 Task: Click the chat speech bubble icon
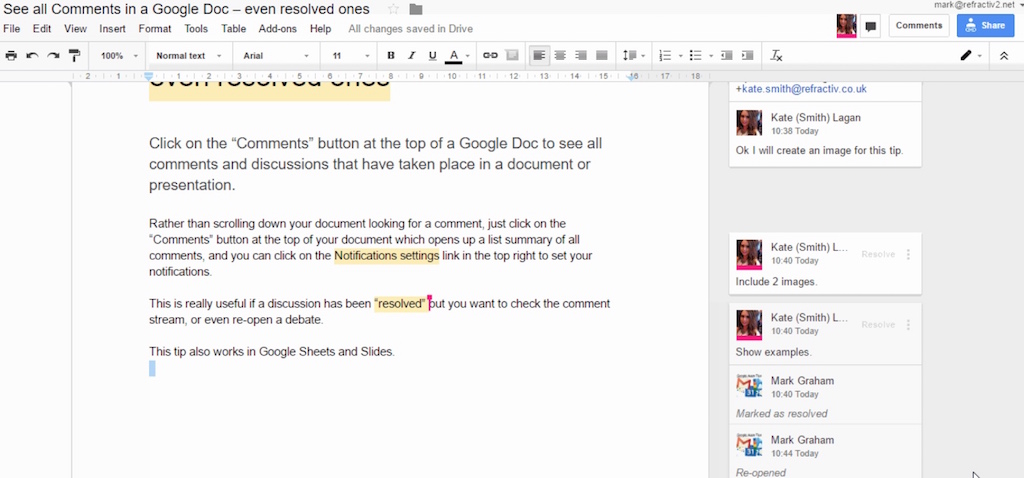point(870,27)
